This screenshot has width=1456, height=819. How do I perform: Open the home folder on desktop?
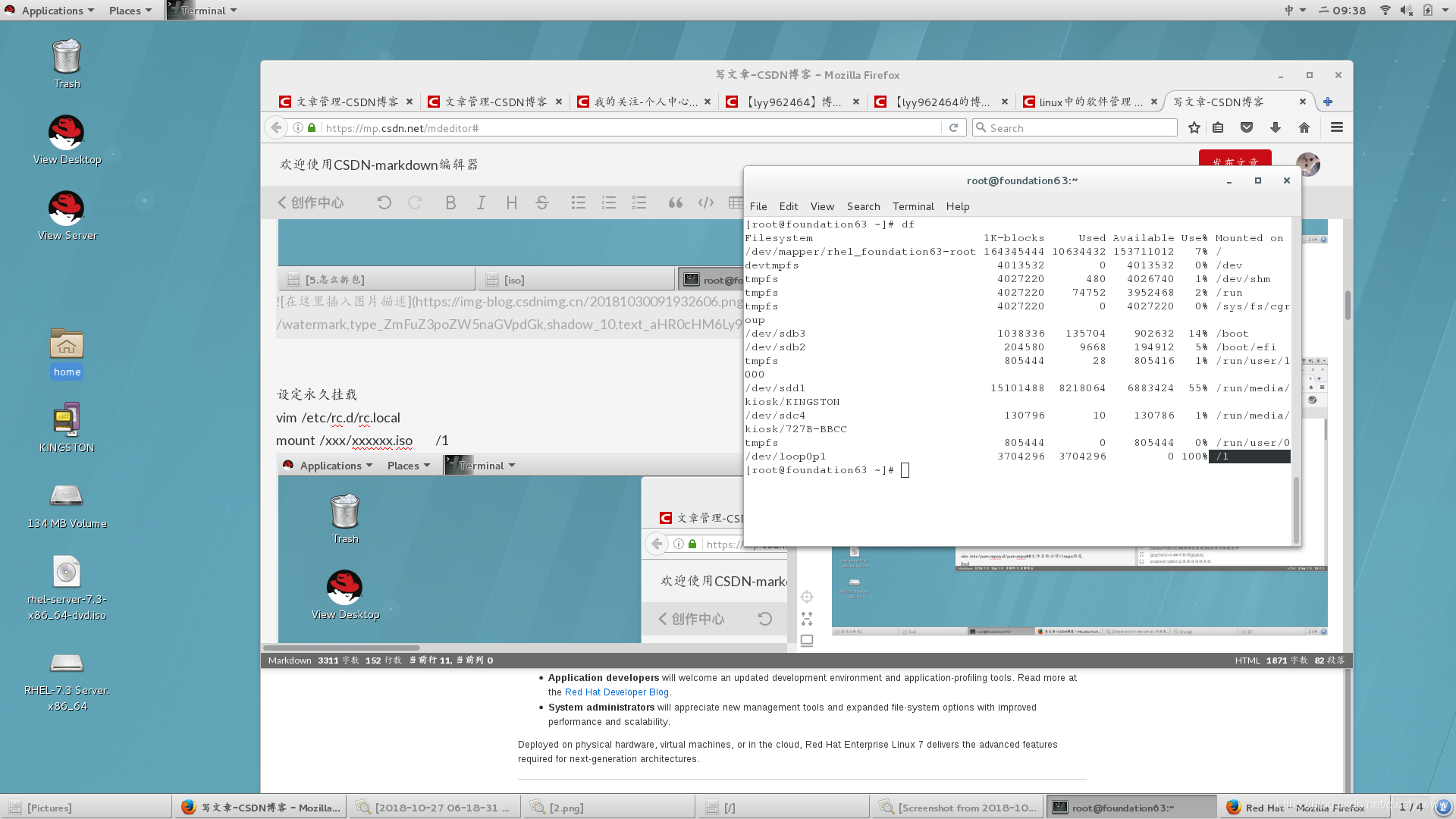(x=67, y=353)
